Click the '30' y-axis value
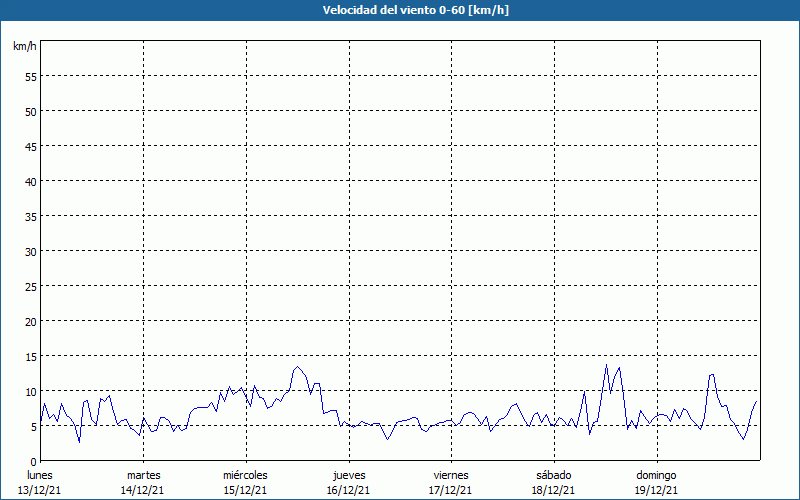Viewport: 800px width, 500px height. click(x=31, y=252)
